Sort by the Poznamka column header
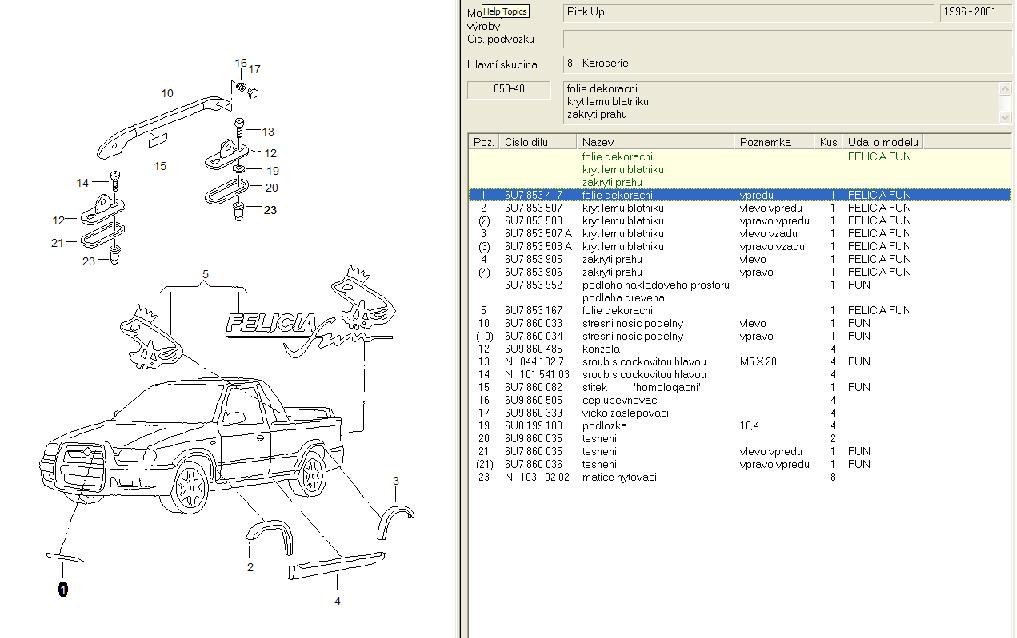 click(x=774, y=142)
